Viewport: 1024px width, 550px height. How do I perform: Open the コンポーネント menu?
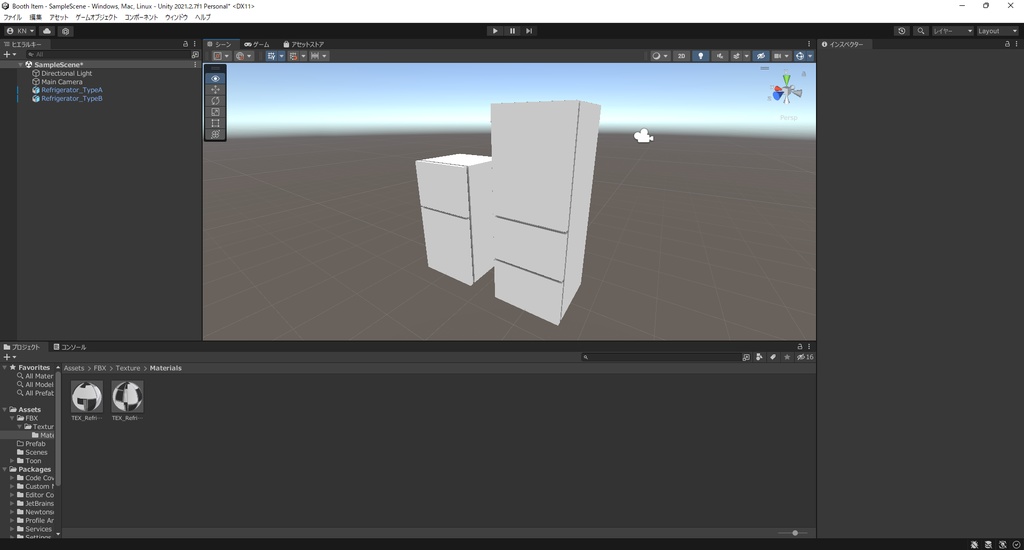(x=141, y=18)
